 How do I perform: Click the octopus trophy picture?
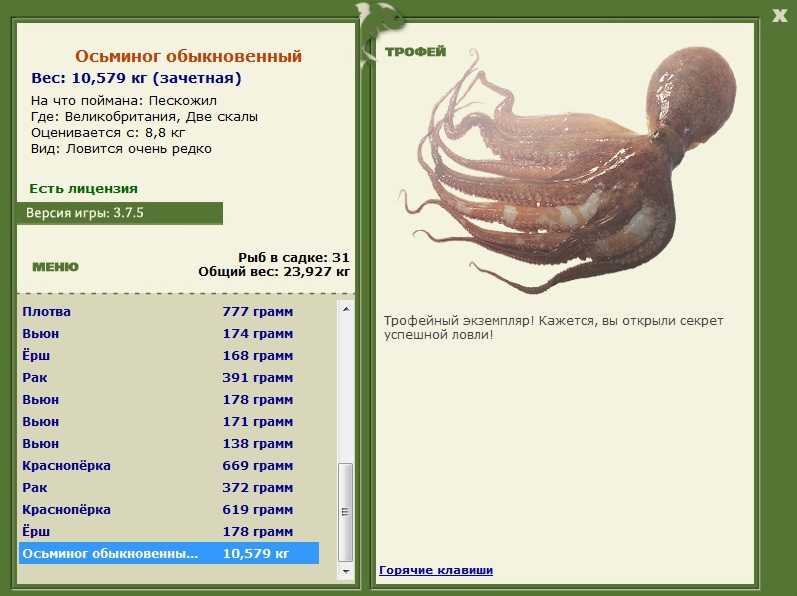coord(567,170)
